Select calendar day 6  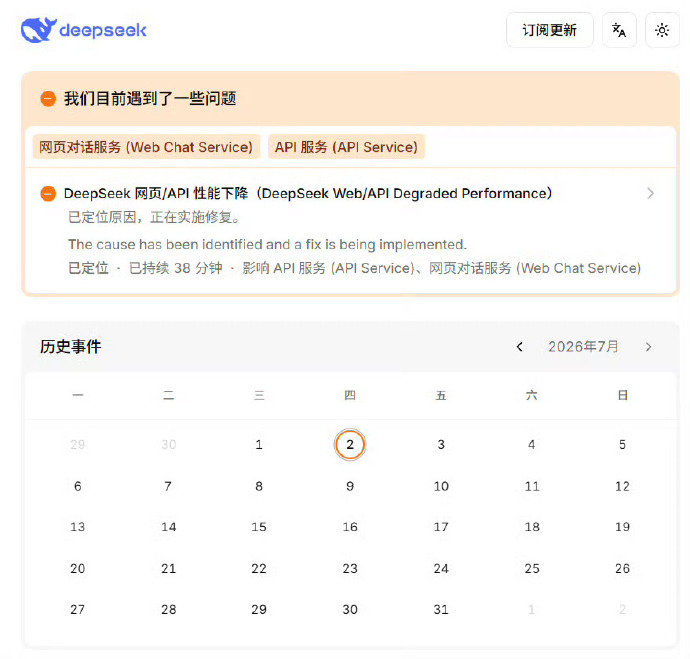tap(77, 486)
